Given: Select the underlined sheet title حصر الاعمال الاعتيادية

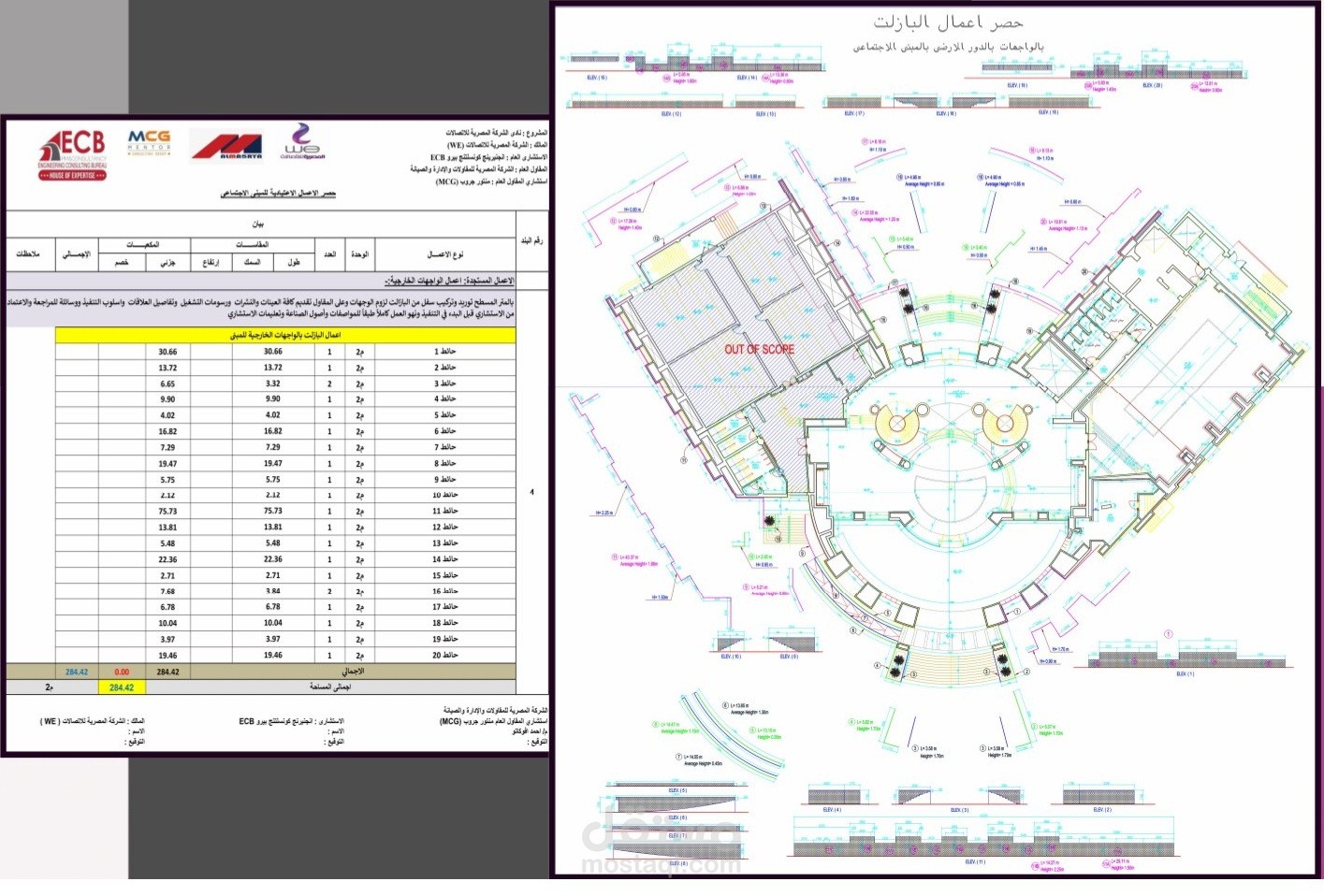Looking at the screenshot, I should [x=278, y=194].
